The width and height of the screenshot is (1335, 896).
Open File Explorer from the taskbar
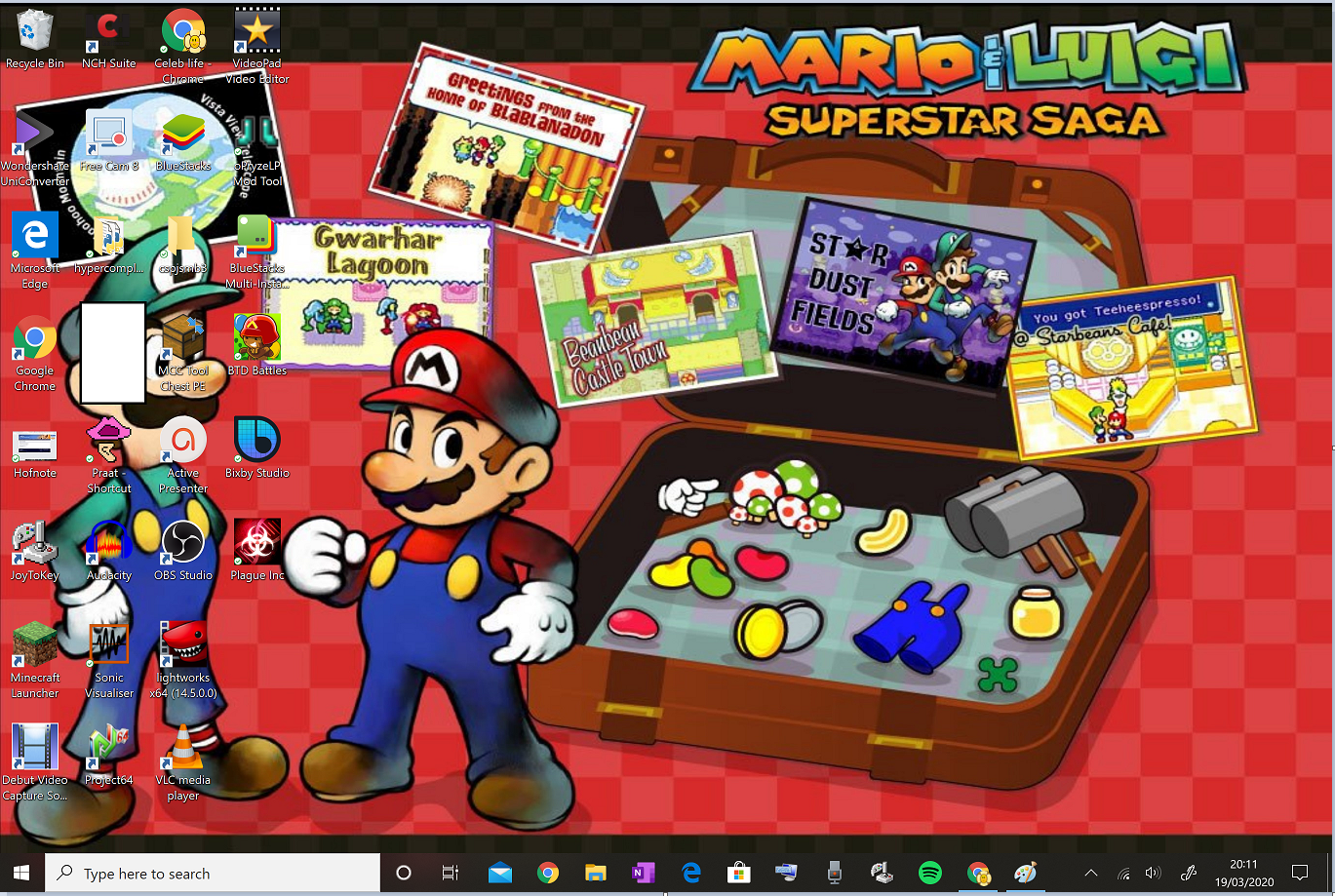coord(595,874)
